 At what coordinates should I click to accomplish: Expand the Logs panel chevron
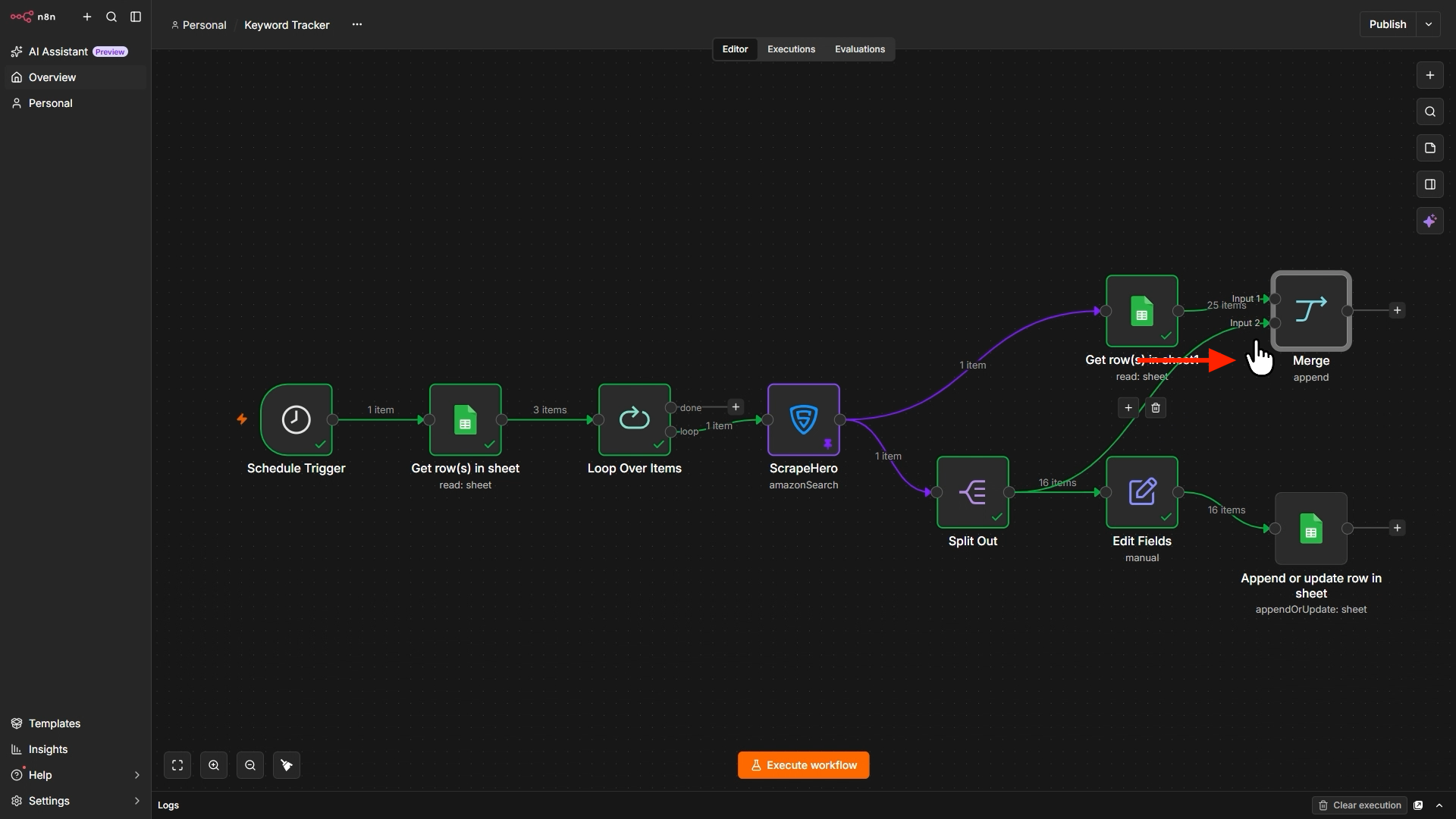pos(1439,805)
